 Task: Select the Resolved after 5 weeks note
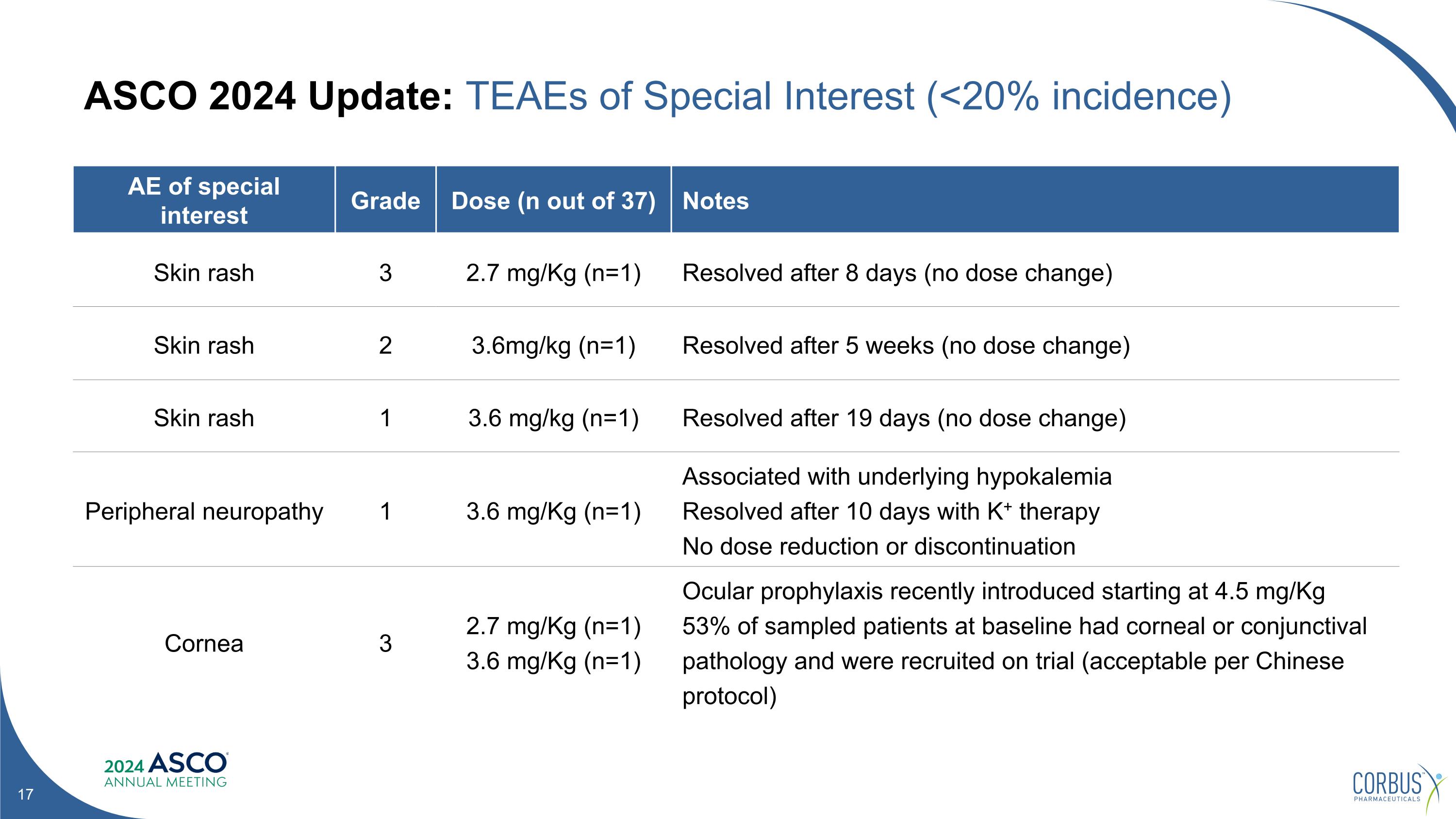tap(906, 345)
